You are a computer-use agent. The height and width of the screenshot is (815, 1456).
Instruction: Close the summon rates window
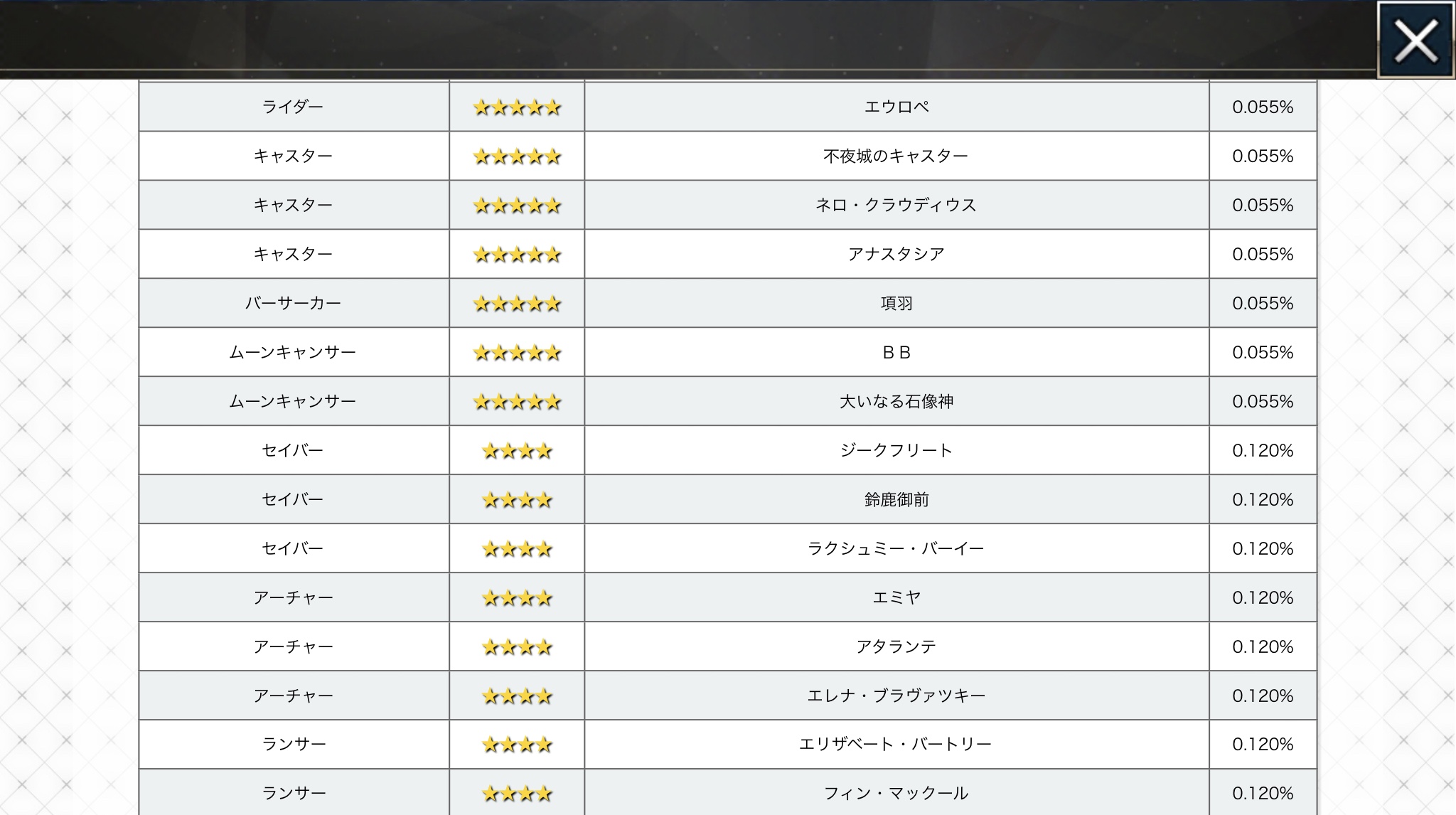click(x=1415, y=40)
